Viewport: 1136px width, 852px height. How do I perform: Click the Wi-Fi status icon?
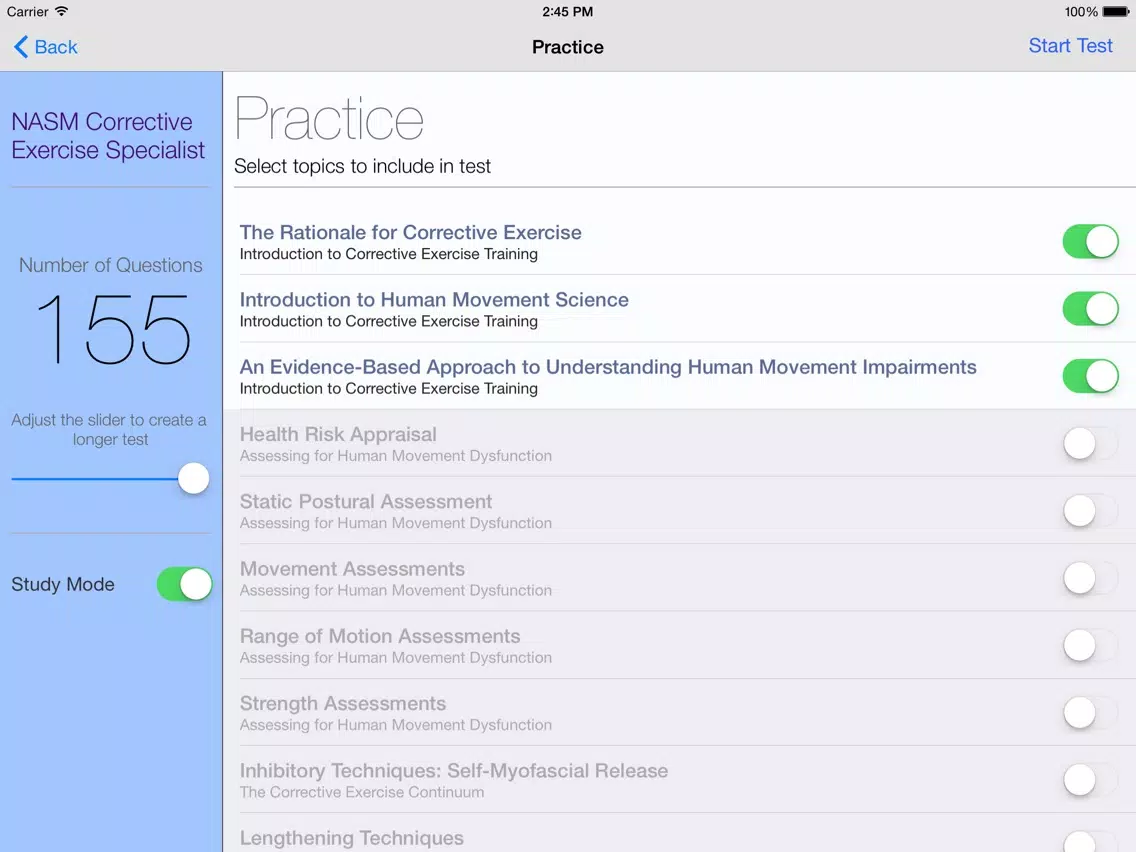click(62, 11)
